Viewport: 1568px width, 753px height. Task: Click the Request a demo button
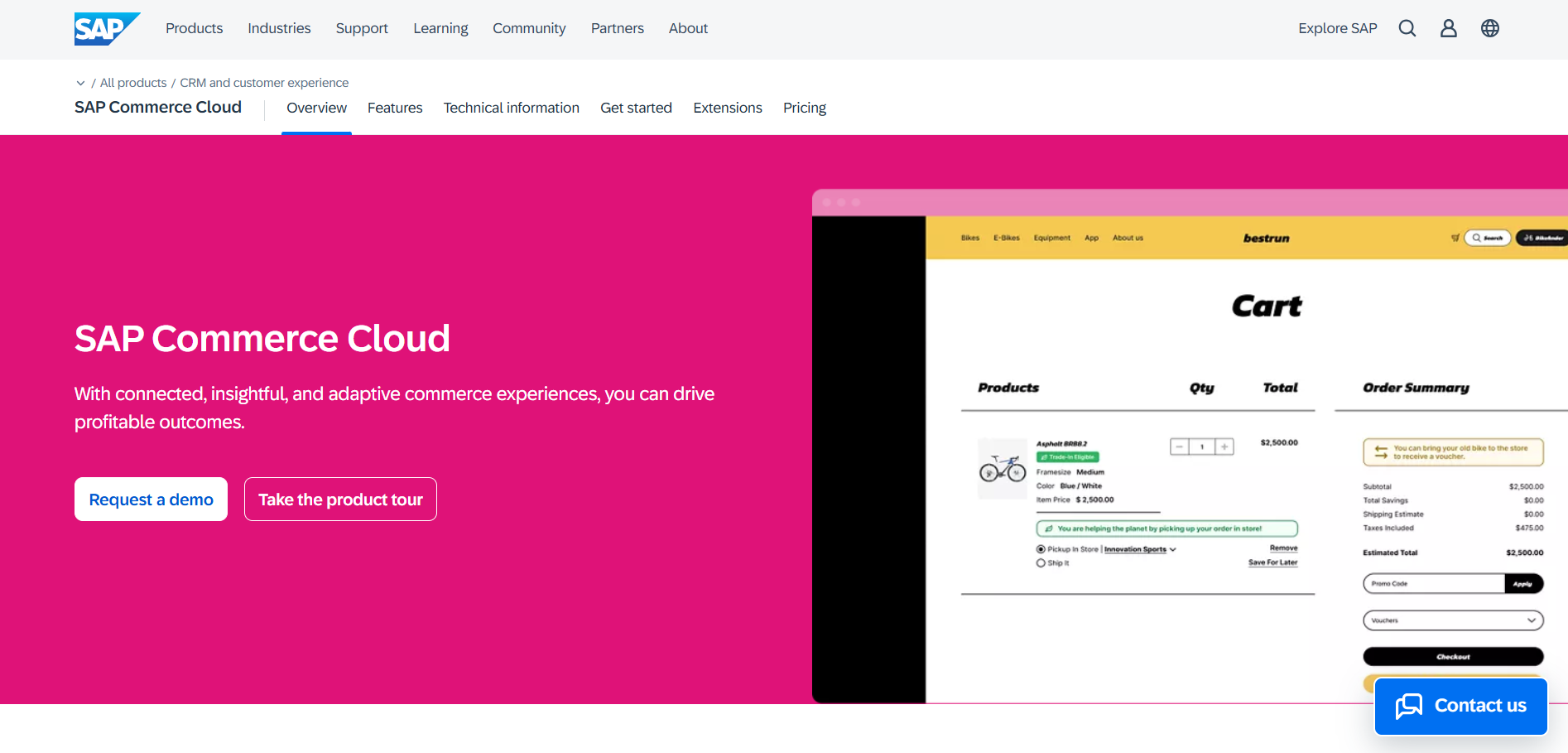pos(151,499)
